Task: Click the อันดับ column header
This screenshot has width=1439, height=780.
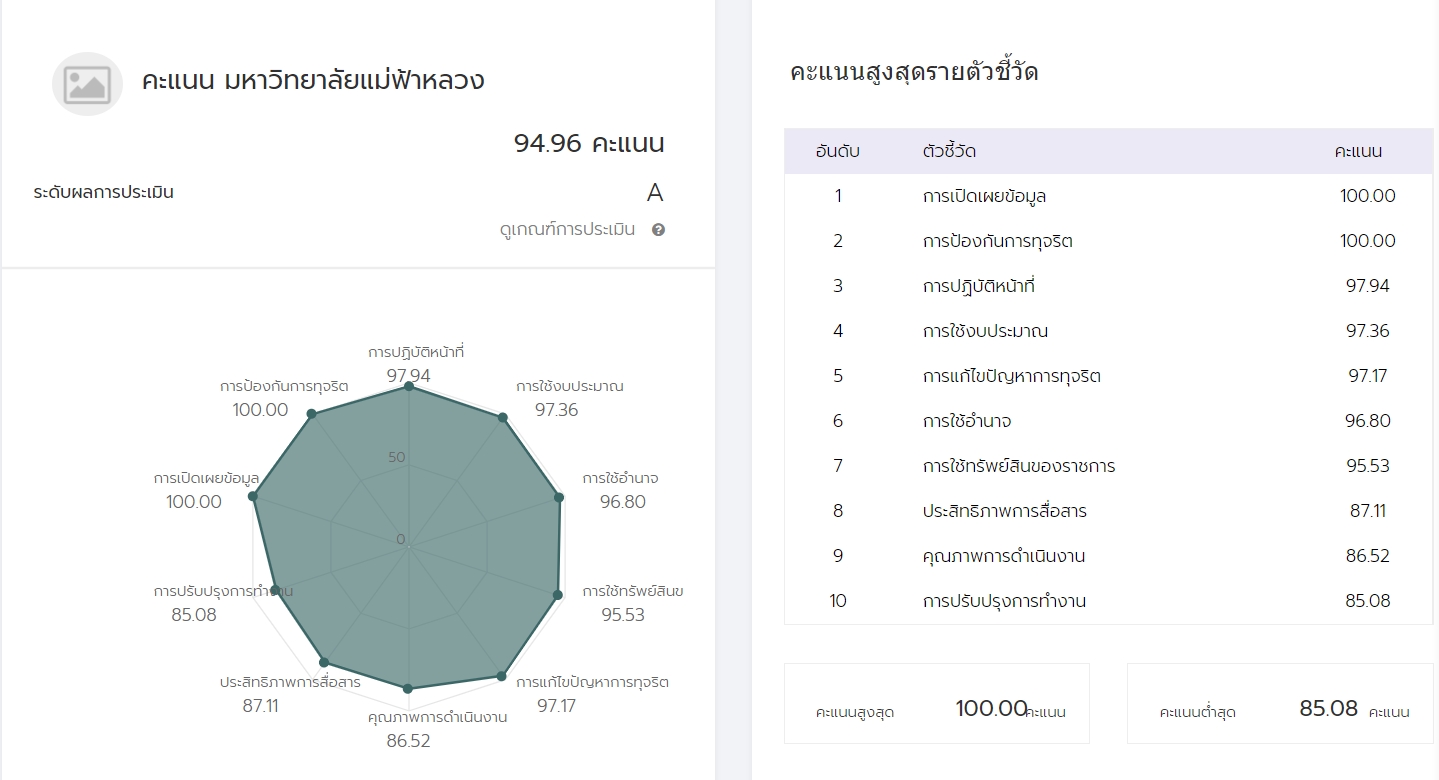Action: pos(838,151)
